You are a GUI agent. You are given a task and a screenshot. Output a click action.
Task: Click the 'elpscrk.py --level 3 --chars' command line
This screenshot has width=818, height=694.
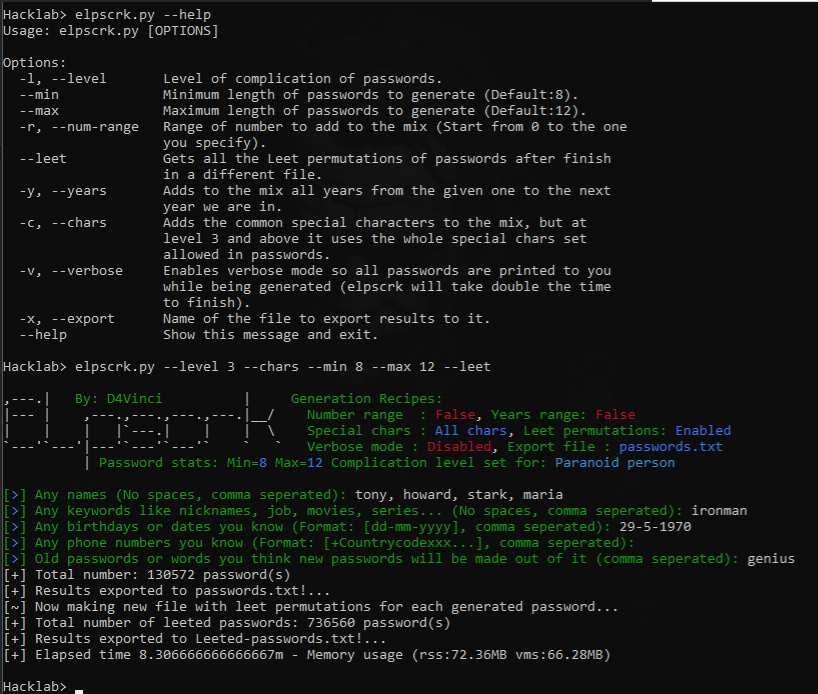pyautogui.click(x=283, y=367)
